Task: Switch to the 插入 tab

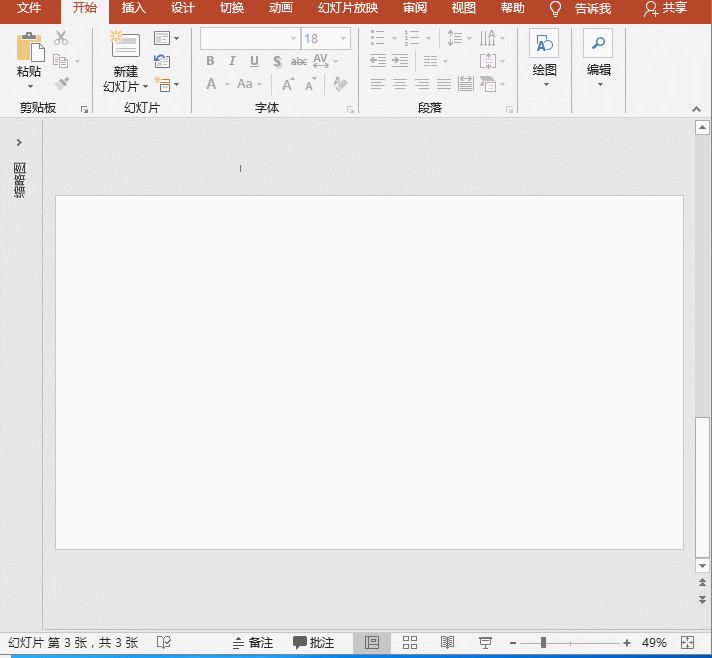Action: tap(134, 8)
